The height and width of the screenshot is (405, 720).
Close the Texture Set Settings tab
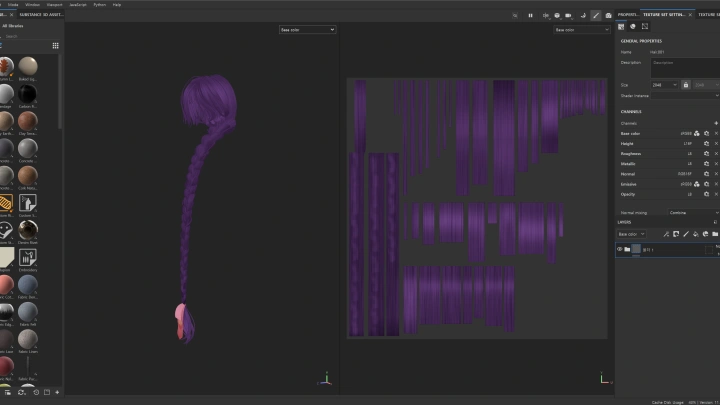pyautogui.click(x=690, y=15)
